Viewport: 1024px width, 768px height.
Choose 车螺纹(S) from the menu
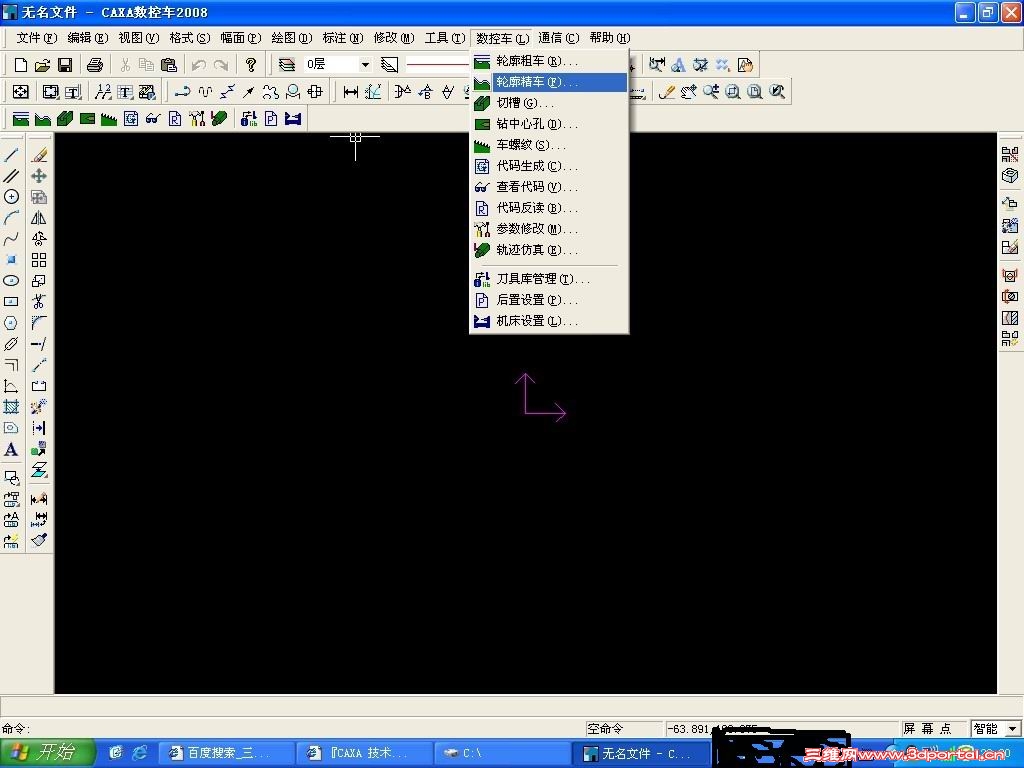[x=549, y=145]
